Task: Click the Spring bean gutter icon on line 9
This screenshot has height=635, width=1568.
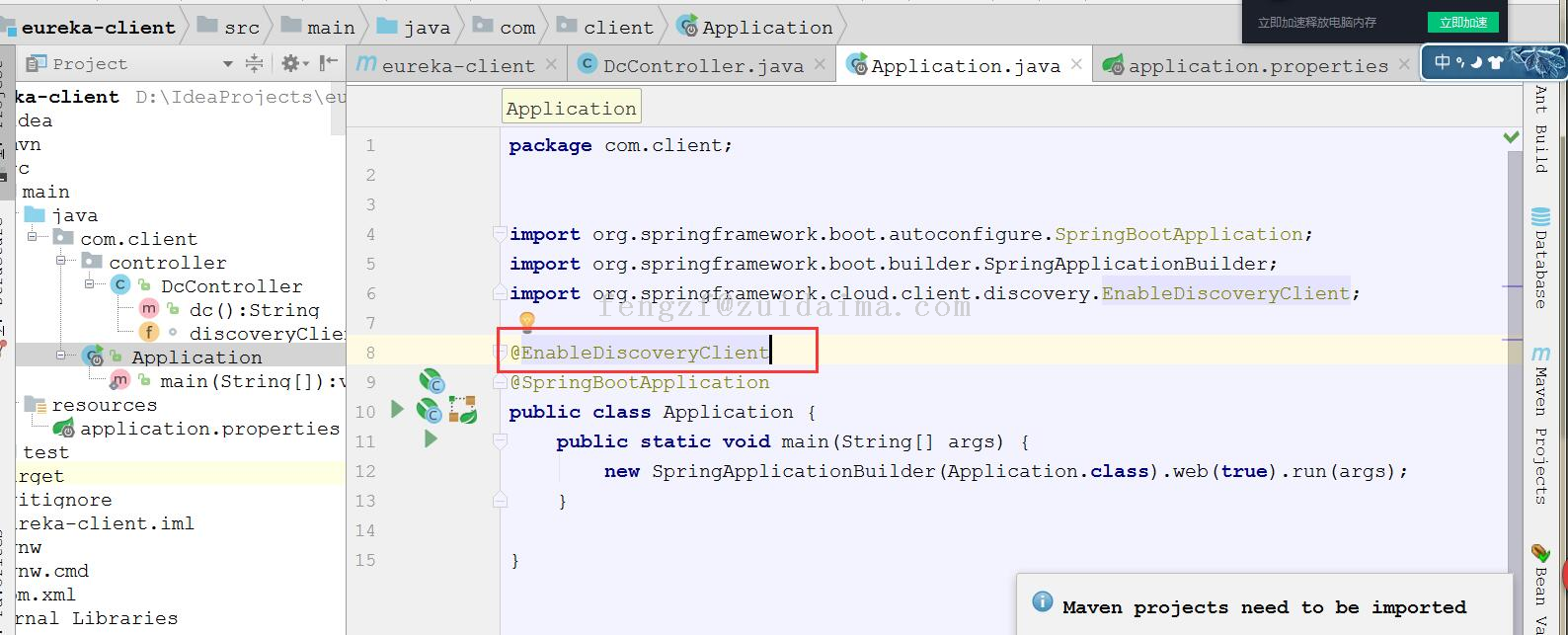Action: (x=431, y=381)
